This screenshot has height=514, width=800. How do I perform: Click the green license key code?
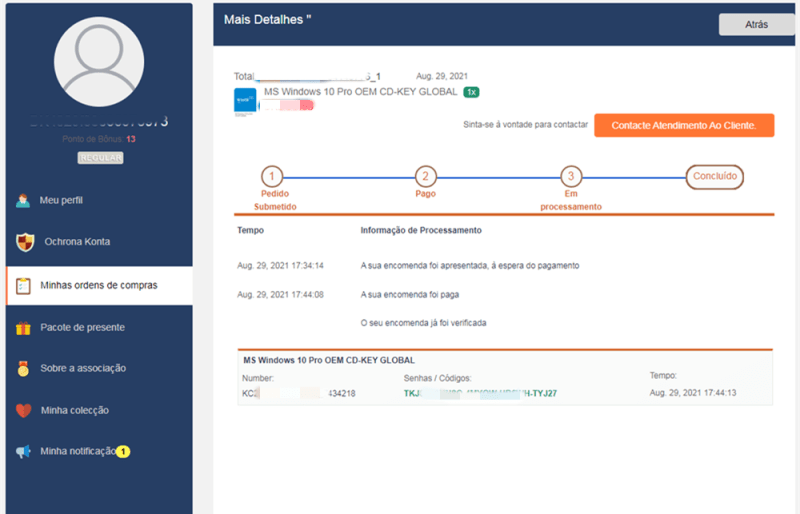(x=480, y=394)
